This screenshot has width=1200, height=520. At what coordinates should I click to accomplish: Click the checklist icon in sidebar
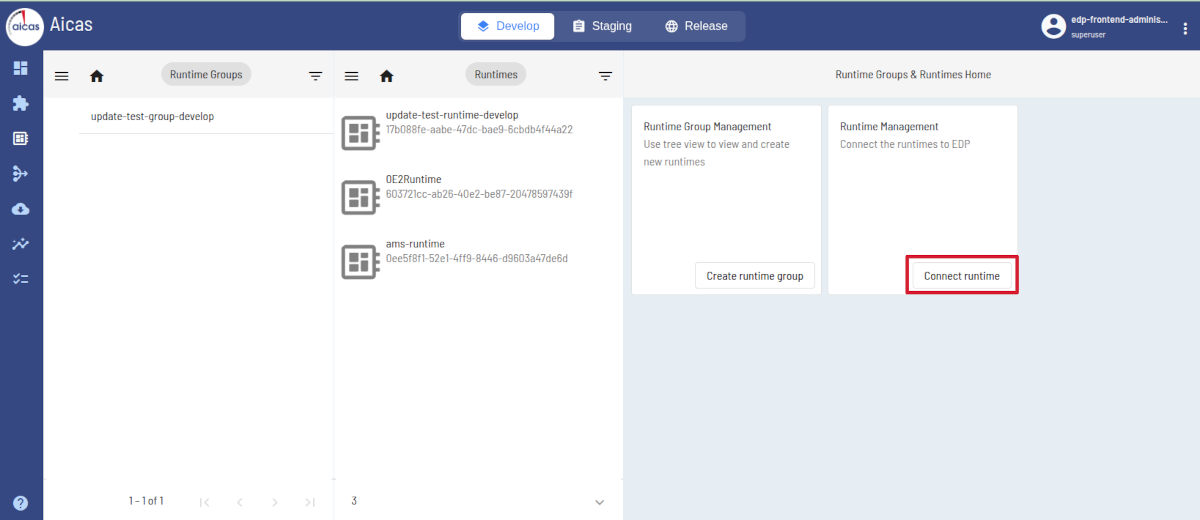[20, 279]
